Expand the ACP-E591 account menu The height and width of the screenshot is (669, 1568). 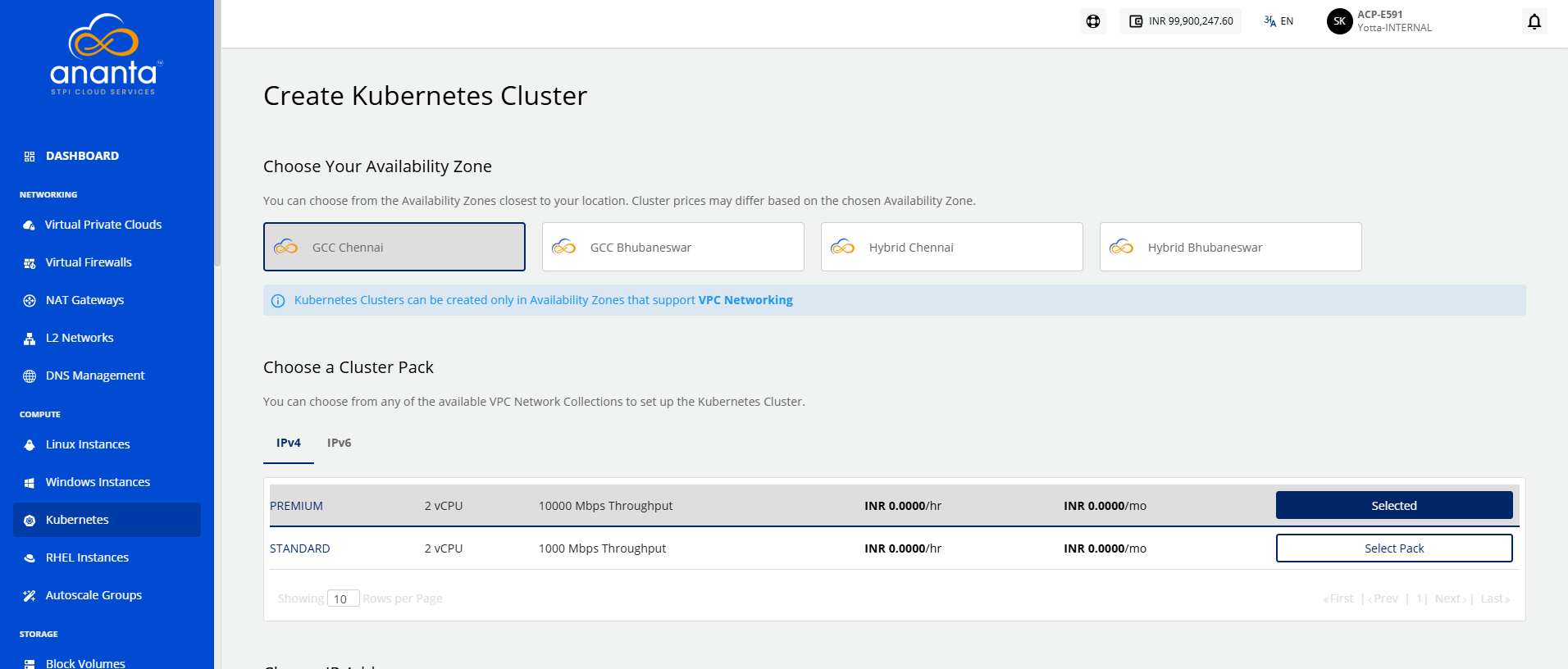pyautogui.click(x=1394, y=21)
